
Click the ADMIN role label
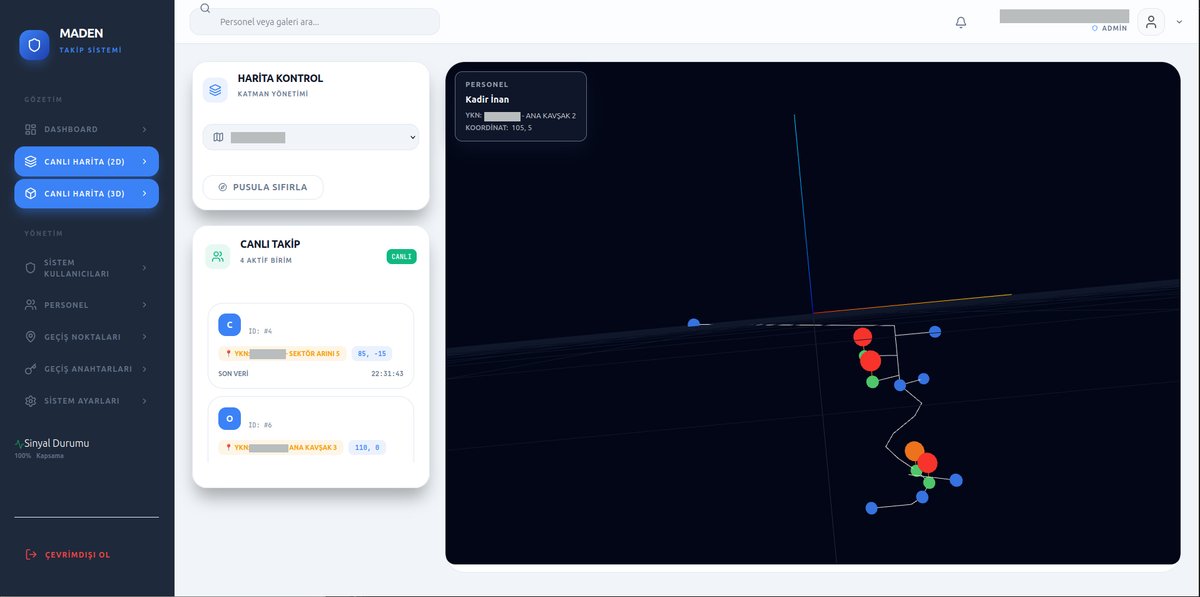coord(1114,28)
